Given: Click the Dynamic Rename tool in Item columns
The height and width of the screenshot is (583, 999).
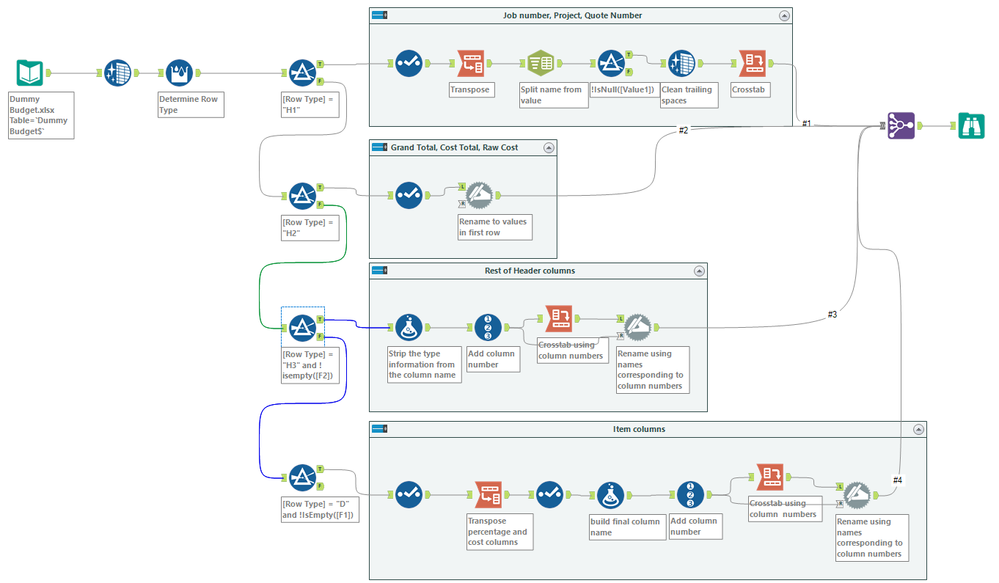Looking at the screenshot, I should click(x=857, y=494).
